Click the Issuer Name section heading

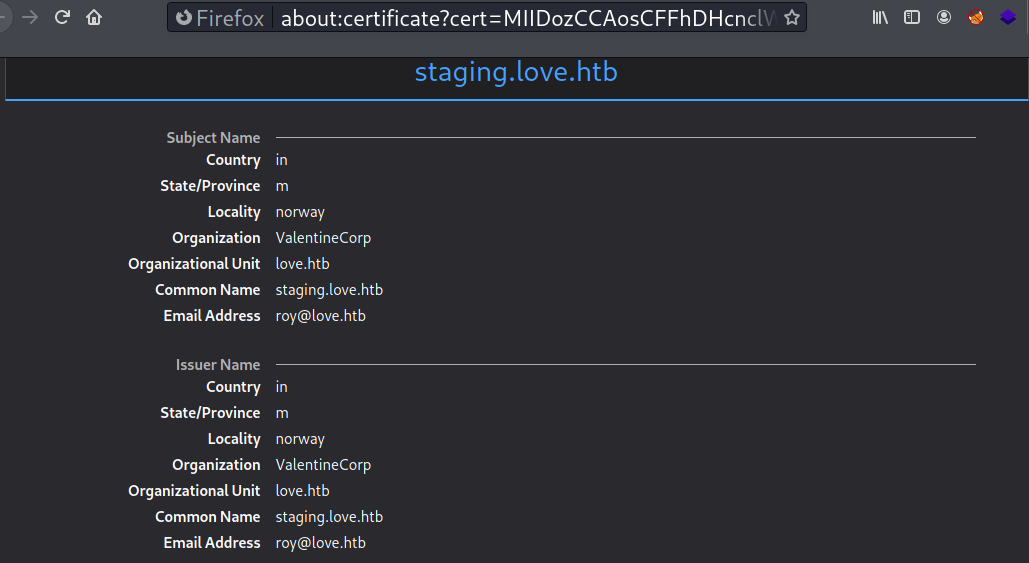[x=218, y=365]
